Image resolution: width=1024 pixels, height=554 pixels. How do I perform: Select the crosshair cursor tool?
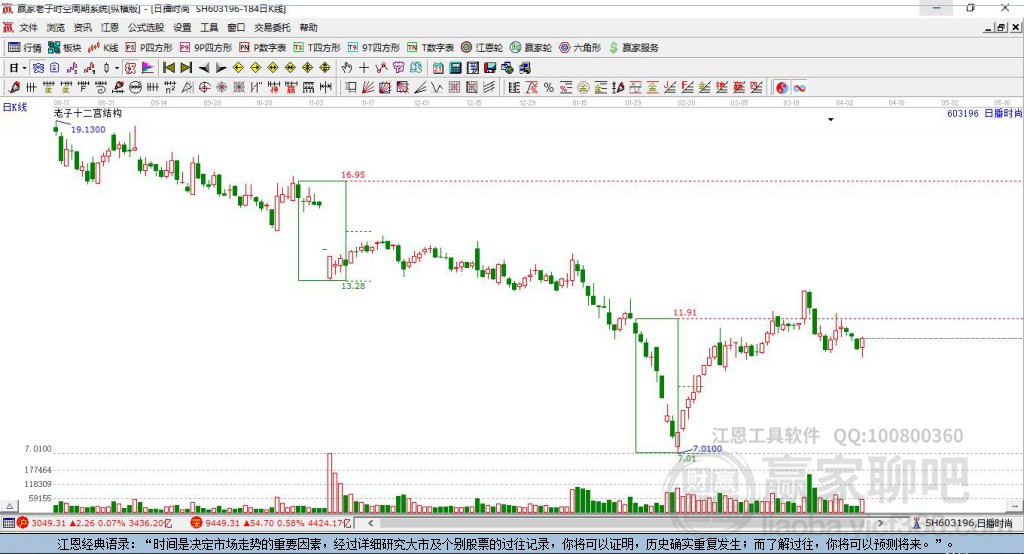[364, 68]
